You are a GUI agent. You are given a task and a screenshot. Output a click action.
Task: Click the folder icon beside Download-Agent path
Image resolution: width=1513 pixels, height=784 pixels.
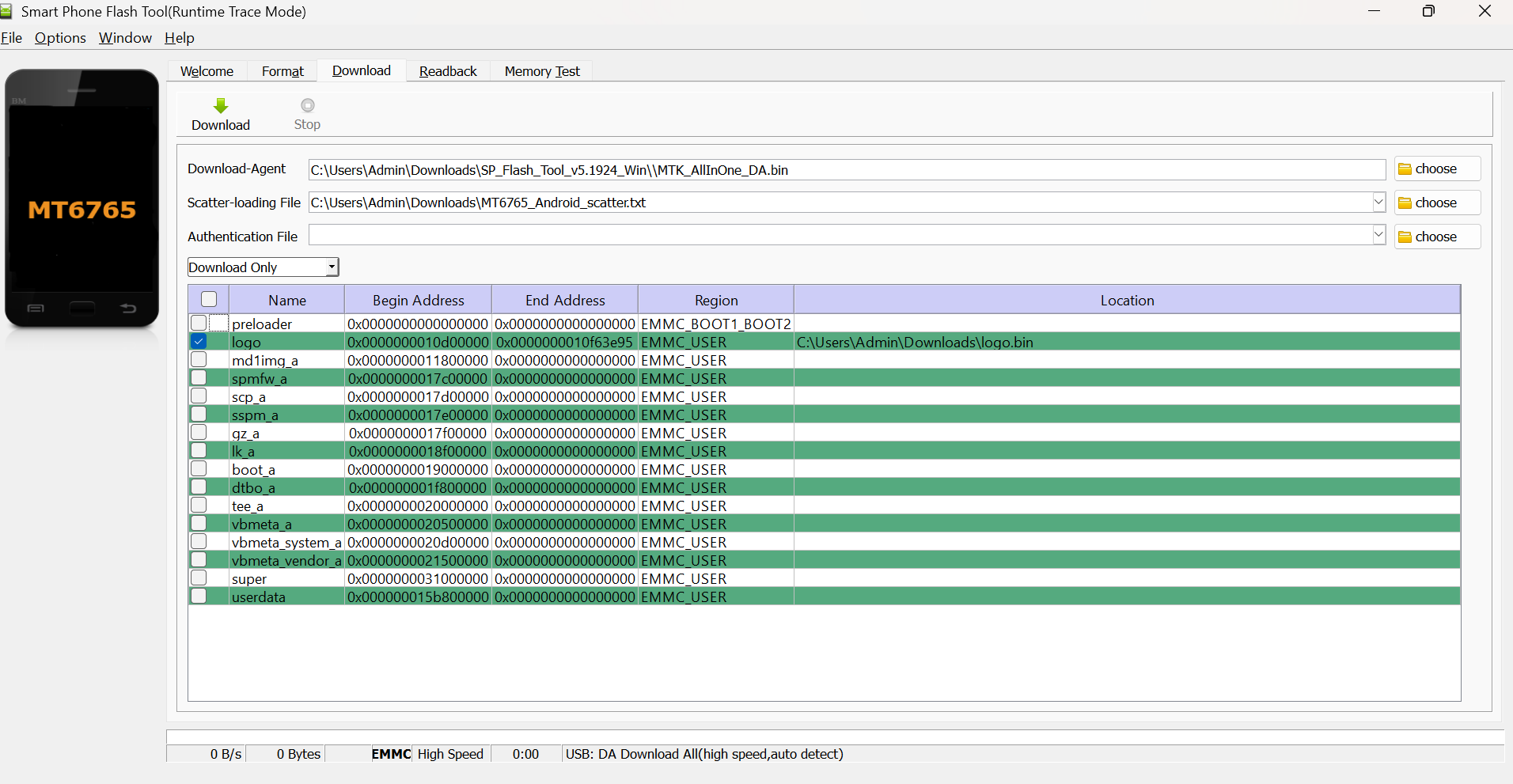pyautogui.click(x=1405, y=169)
